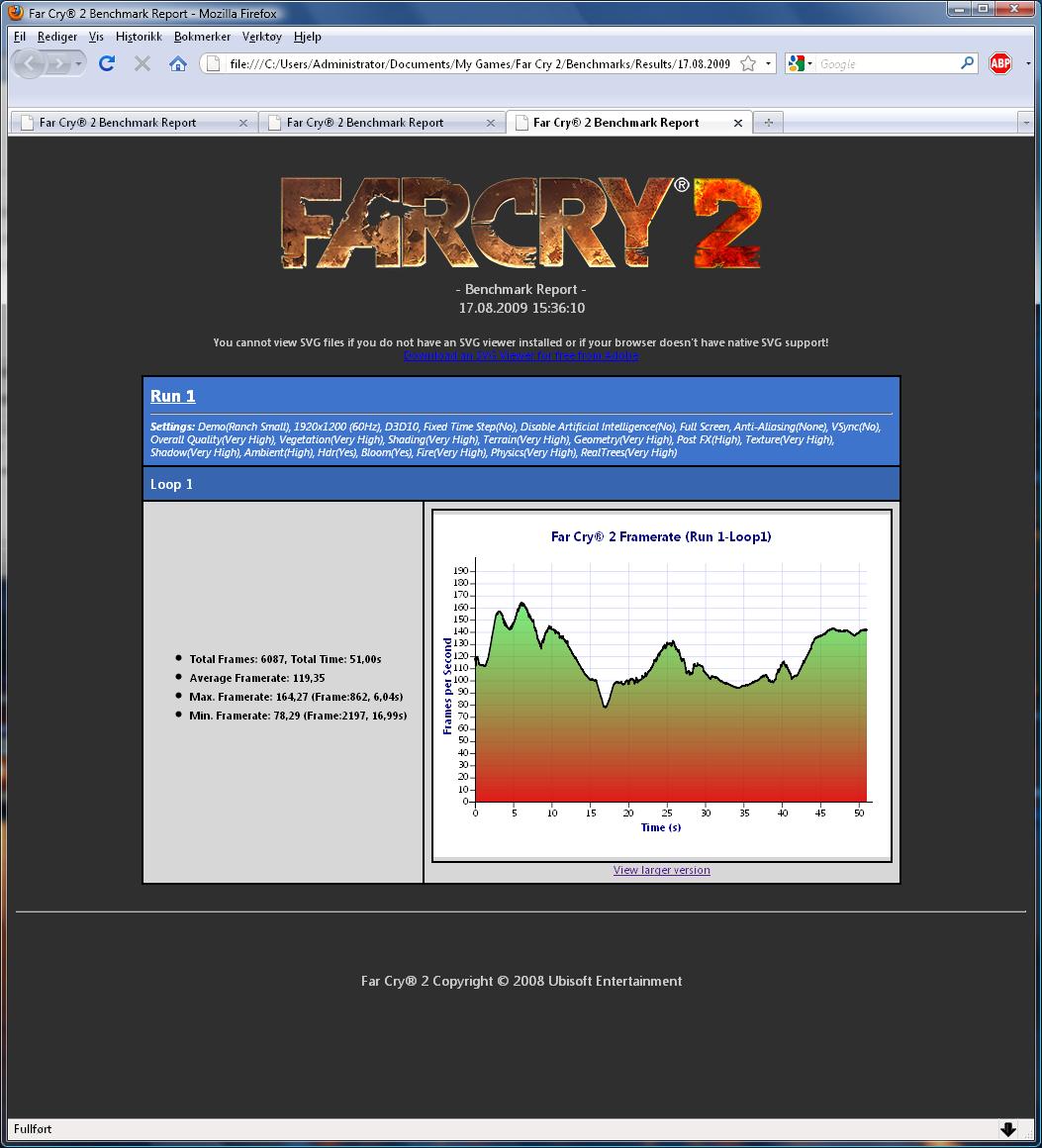Click the file URL address field
This screenshot has width=1042, height=1148.
pos(480,63)
